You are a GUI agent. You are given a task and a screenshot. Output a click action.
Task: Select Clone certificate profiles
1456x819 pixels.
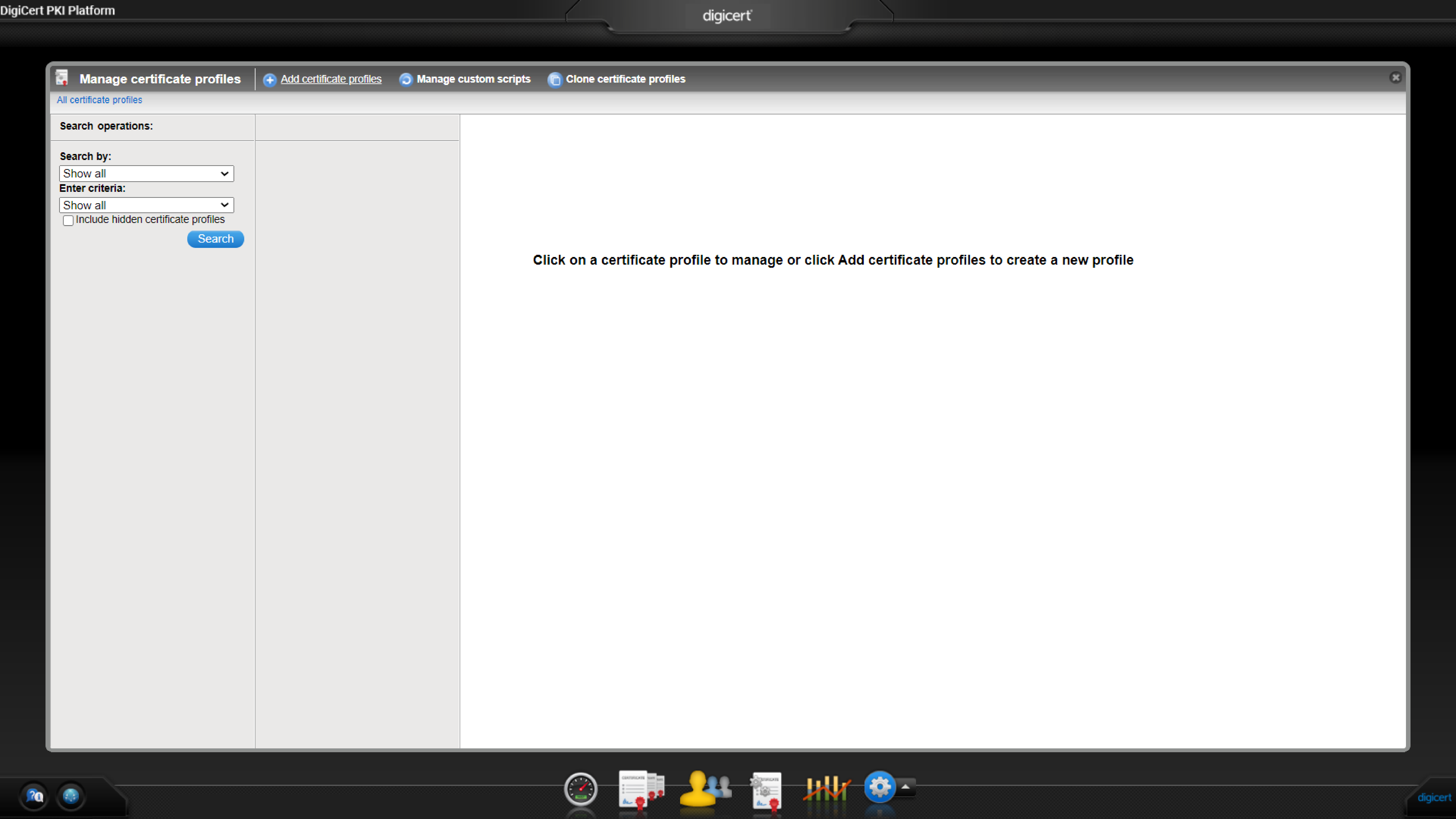pyautogui.click(x=625, y=79)
